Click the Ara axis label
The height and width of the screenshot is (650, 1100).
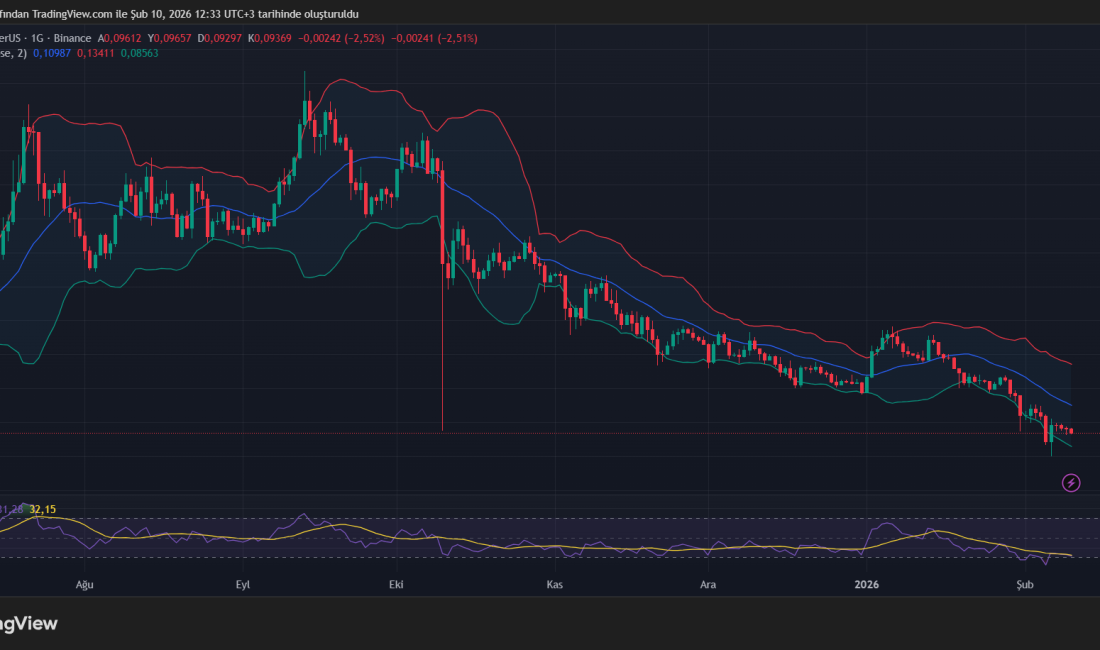pyautogui.click(x=708, y=584)
